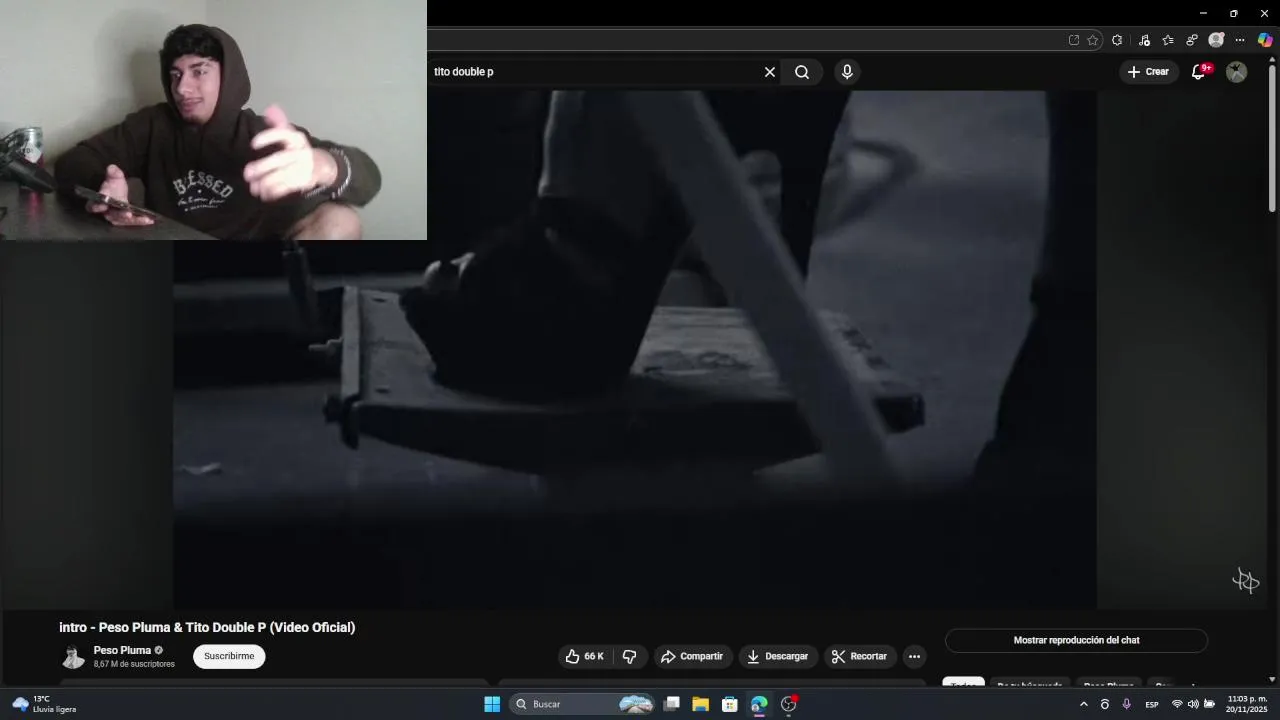Screen dimensions: 1280x720
Task: Click the round tray icon beside the chevron
Action: pos(1105,704)
